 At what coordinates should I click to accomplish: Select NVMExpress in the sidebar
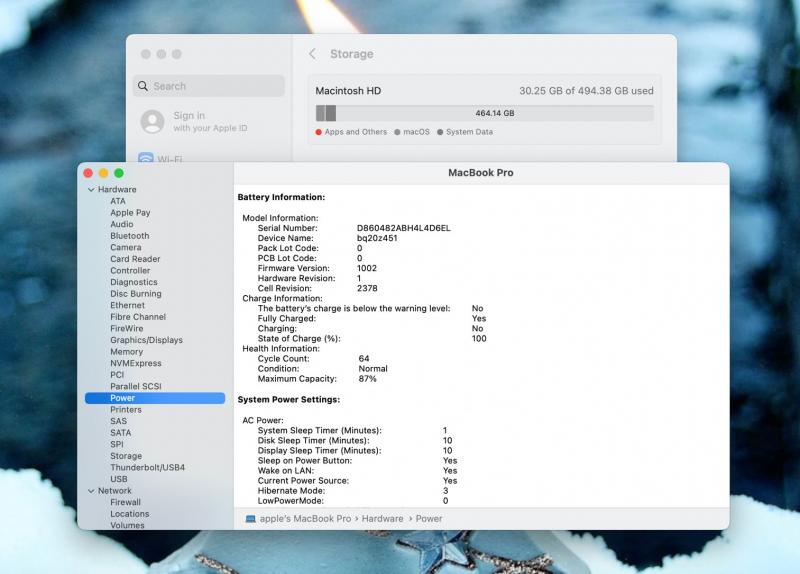[x=136, y=363]
